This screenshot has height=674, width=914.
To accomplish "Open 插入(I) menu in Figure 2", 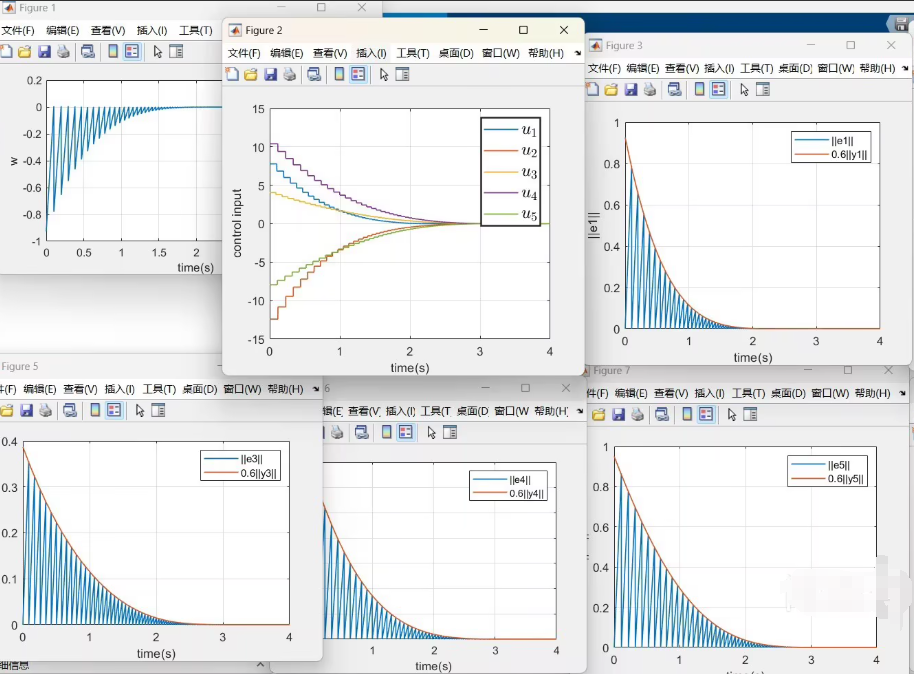I will (371, 53).
